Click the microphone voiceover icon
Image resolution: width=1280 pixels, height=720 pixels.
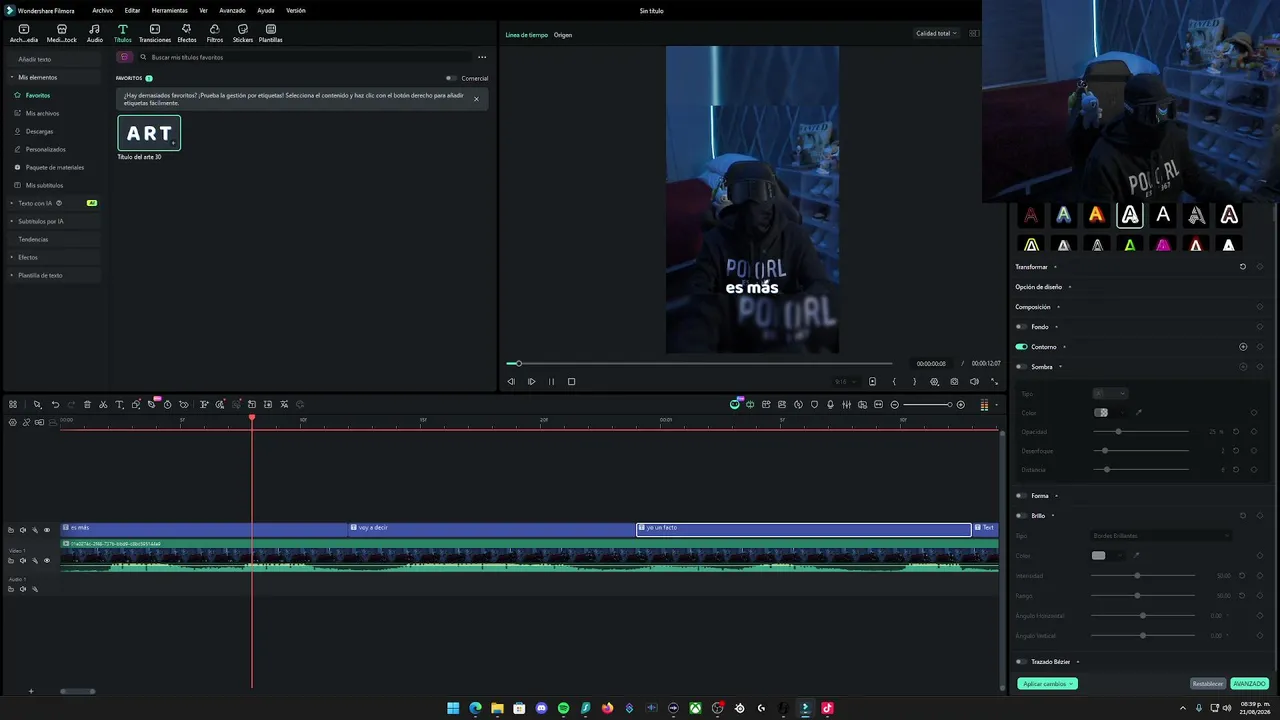coord(830,405)
